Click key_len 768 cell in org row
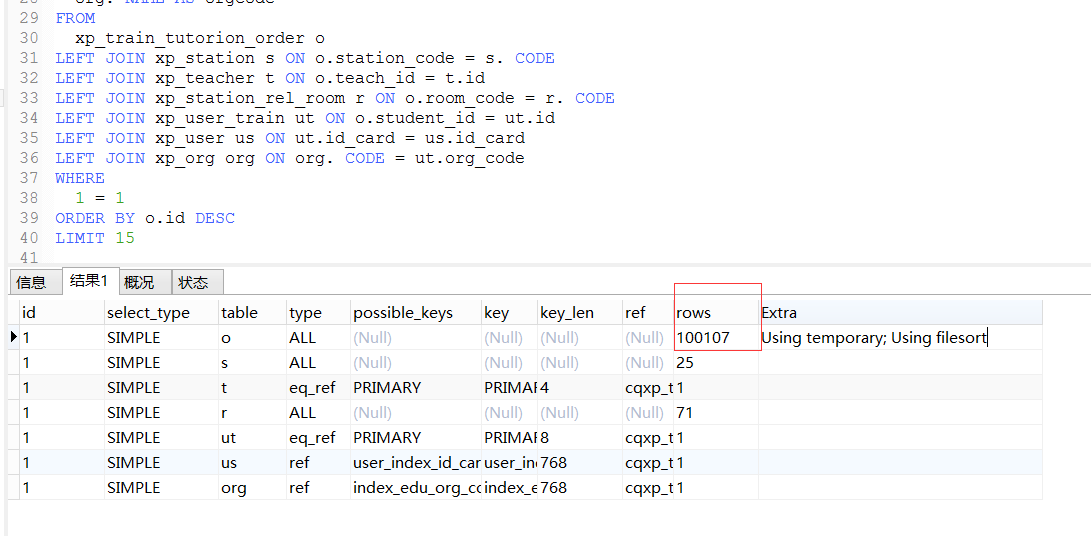This screenshot has height=536, width=1091. pyautogui.click(x=579, y=488)
